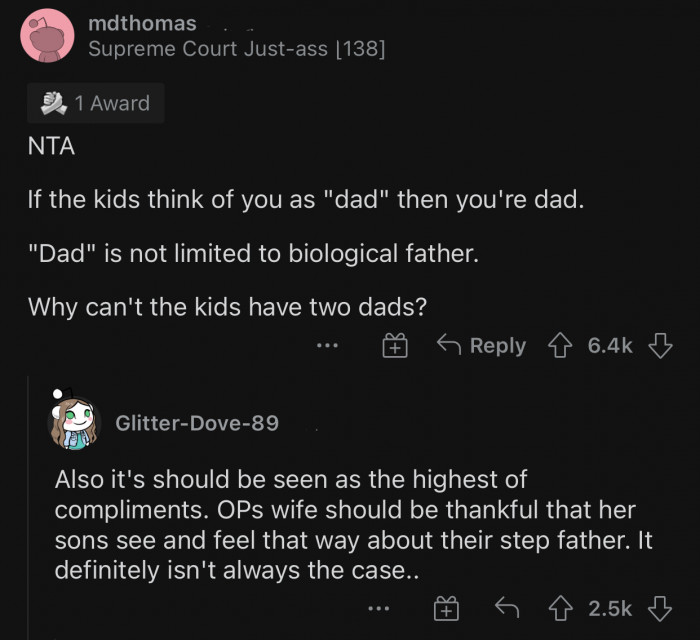Give an award to Glitter-Dove-89's reply

445,608
